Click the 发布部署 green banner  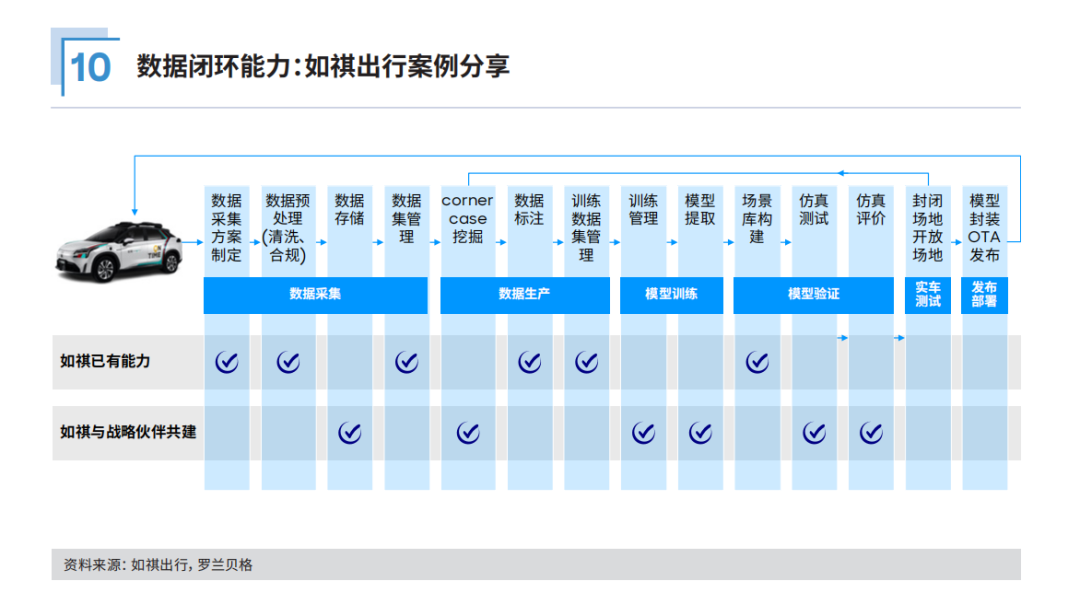tap(983, 295)
